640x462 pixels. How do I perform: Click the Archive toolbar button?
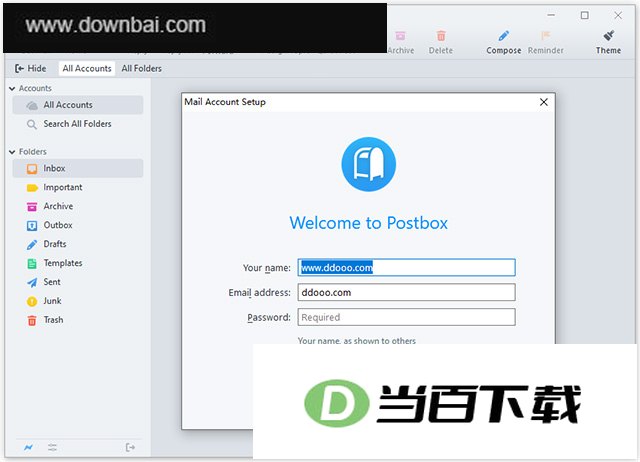pyautogui.click(x=400, y=42)
